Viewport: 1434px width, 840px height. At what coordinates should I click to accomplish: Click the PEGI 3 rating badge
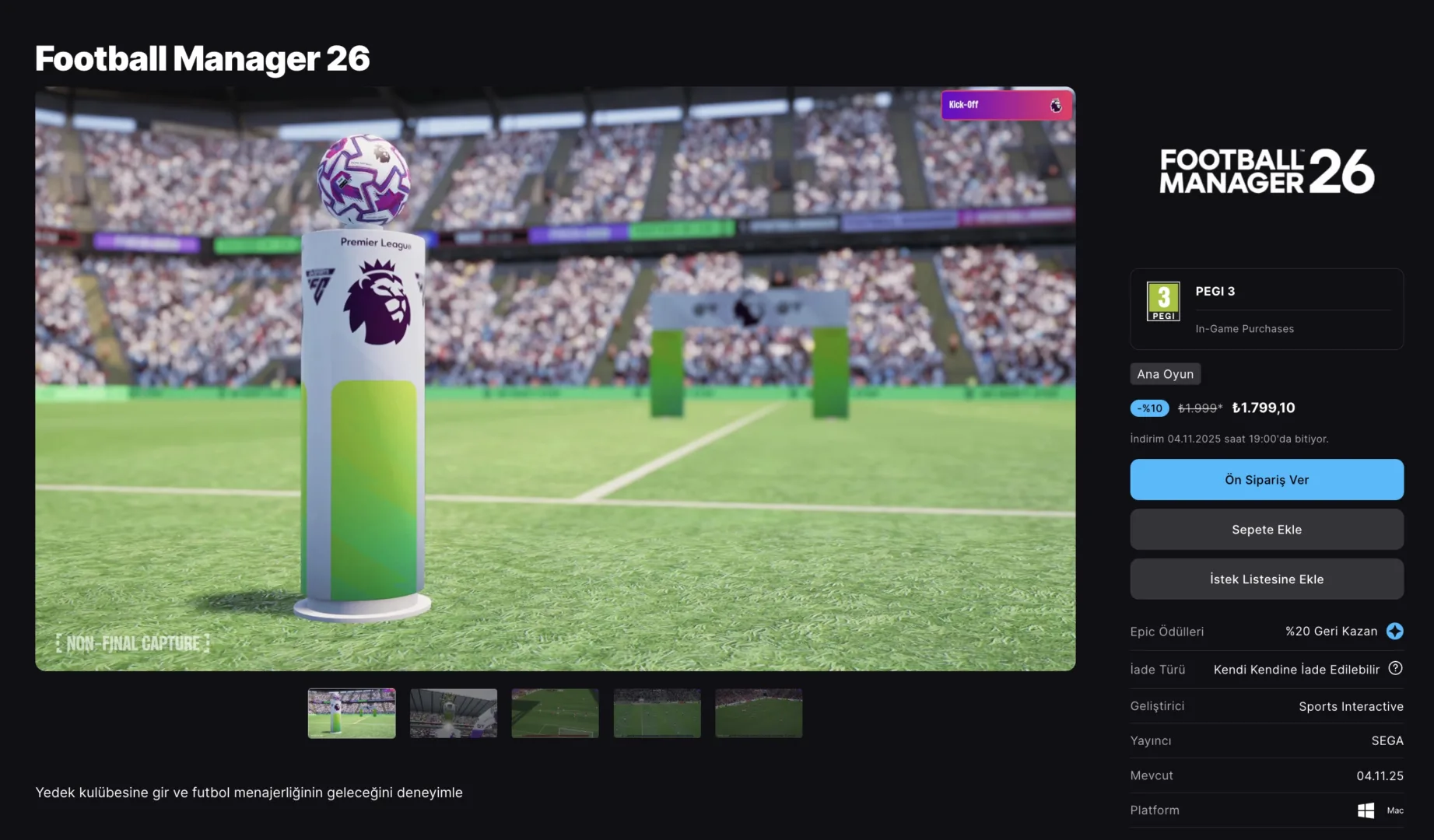1163,301
